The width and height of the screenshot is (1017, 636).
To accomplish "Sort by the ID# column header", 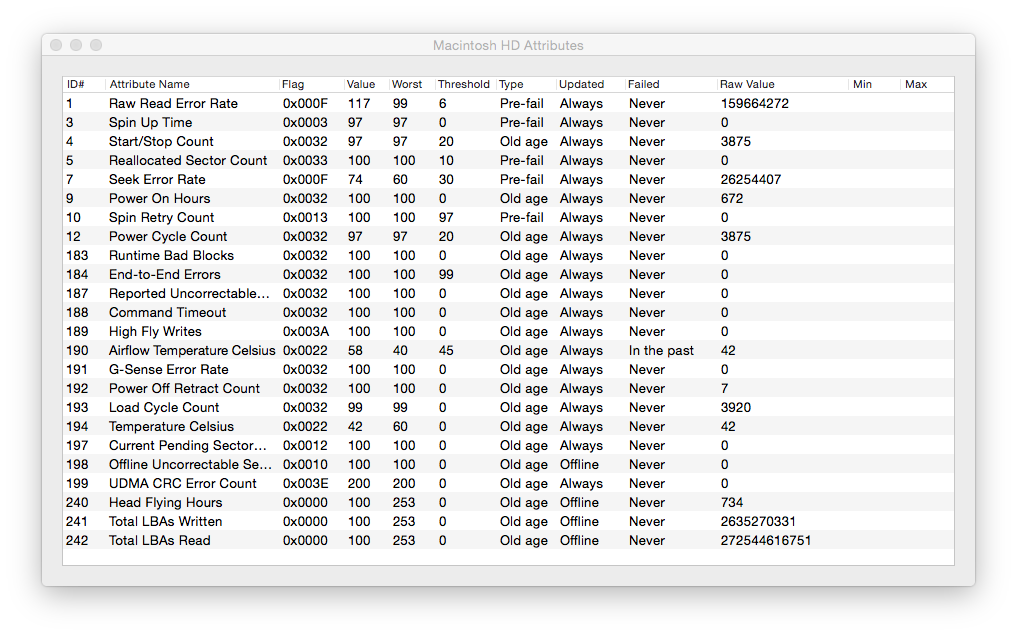I will tap(84, 84).
